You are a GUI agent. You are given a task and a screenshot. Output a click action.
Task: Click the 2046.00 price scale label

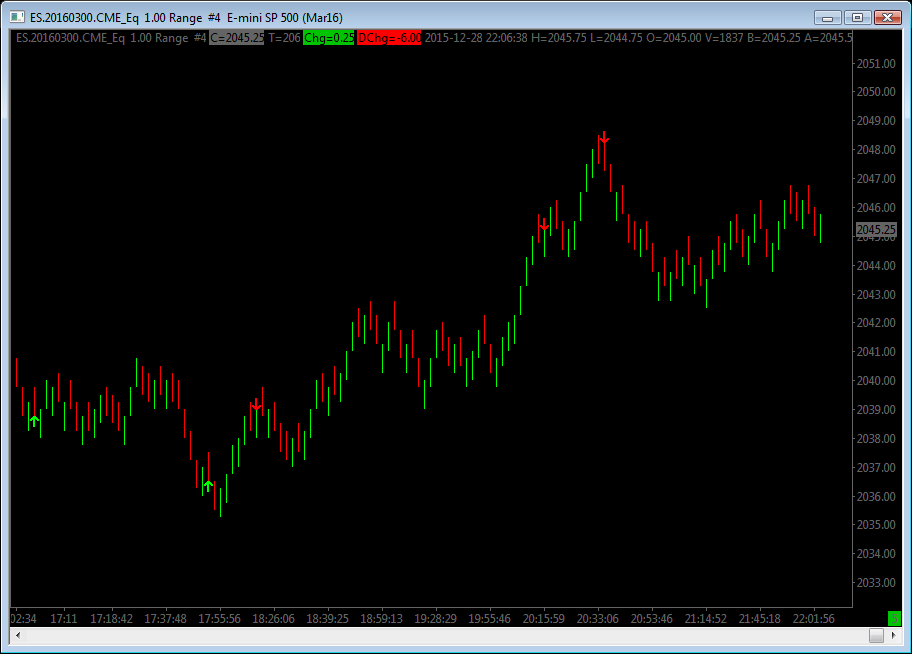click(x=876, y=208)
